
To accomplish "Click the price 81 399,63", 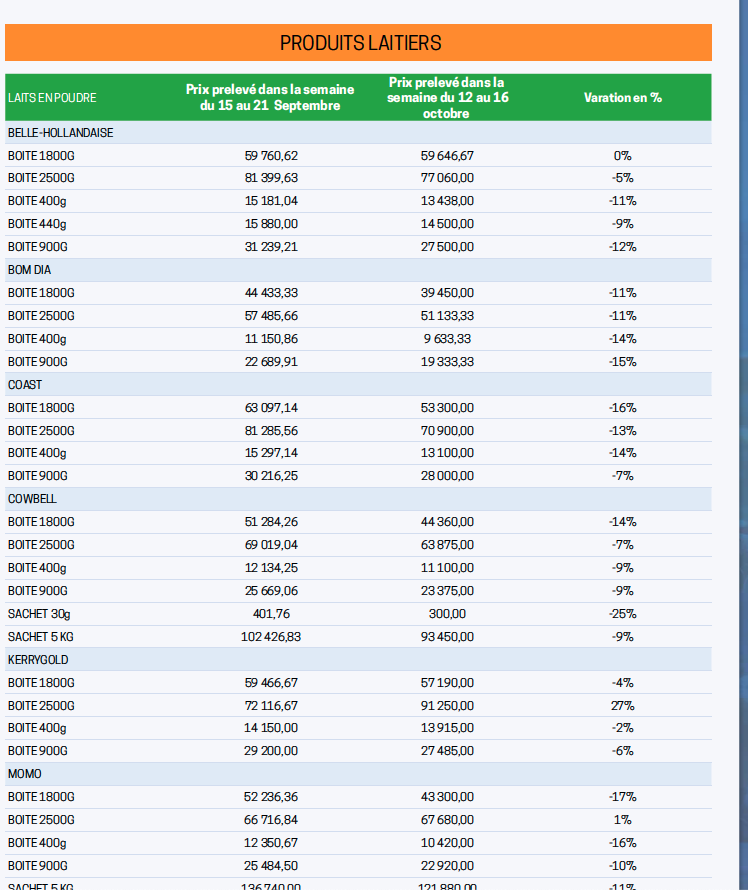I will click(271, 178).
